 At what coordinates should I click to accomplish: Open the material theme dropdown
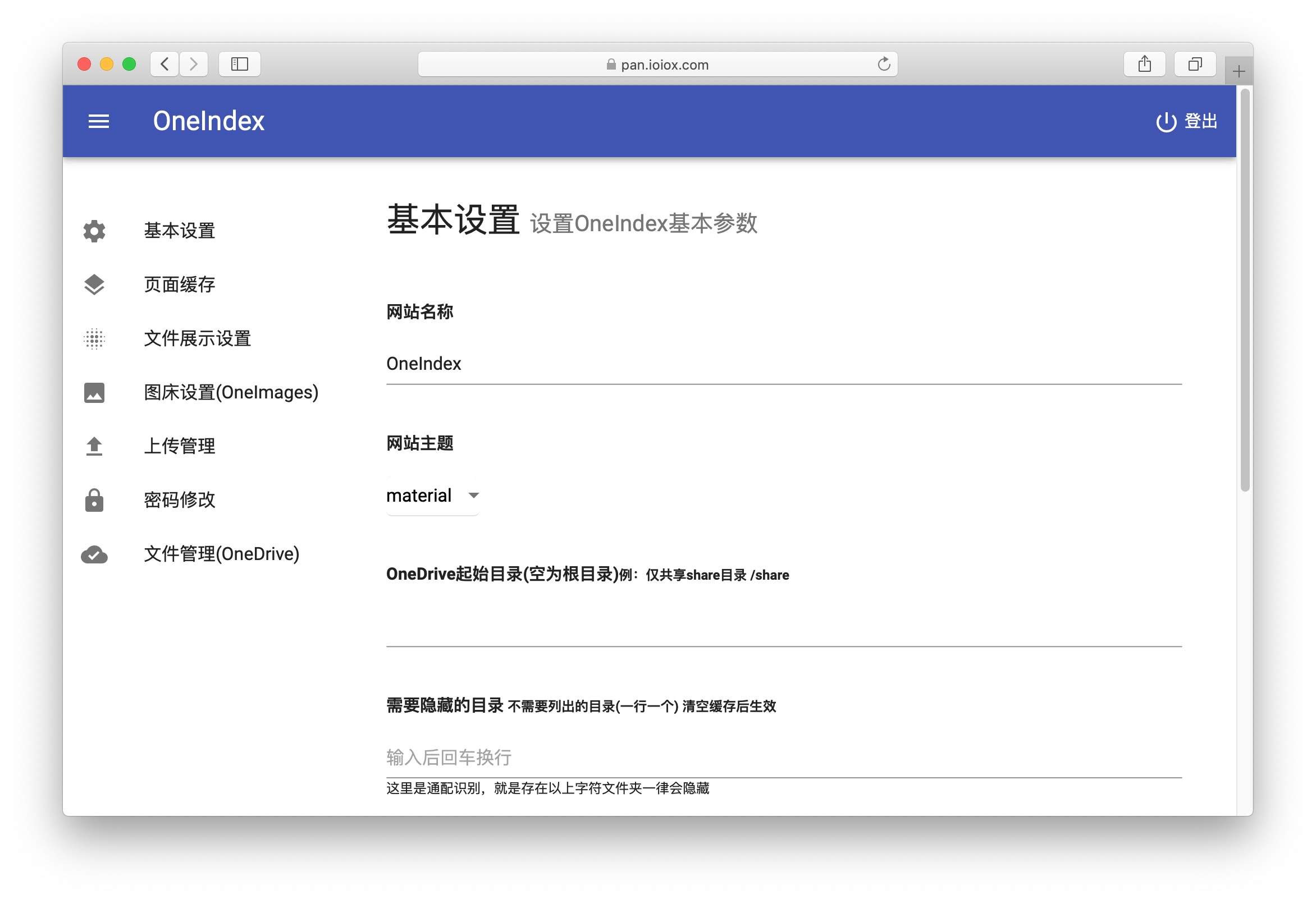[433, 496]
